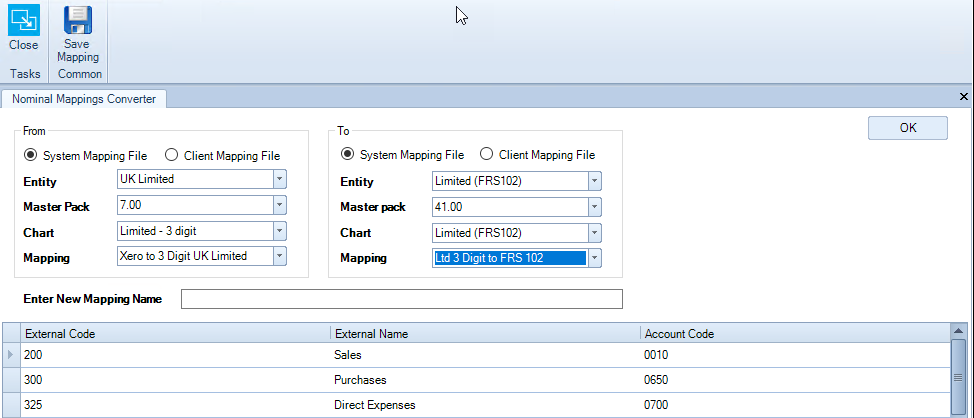Click the Enter New Mapping Name text field
974x418 pixels.
click(401, 299)
